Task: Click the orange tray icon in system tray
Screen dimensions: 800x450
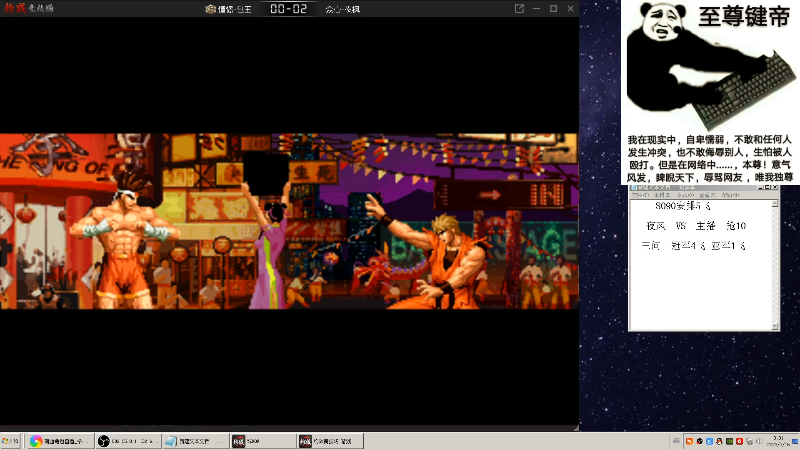Action: point(689,441)
